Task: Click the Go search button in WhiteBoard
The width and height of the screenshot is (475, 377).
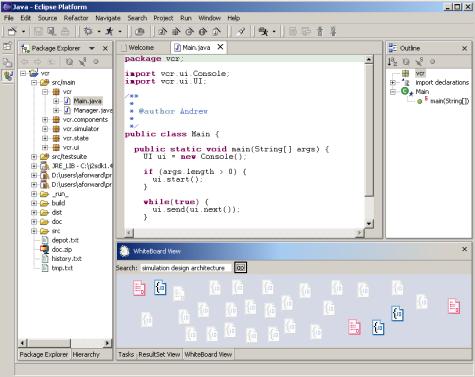Action: pos(240,267)
